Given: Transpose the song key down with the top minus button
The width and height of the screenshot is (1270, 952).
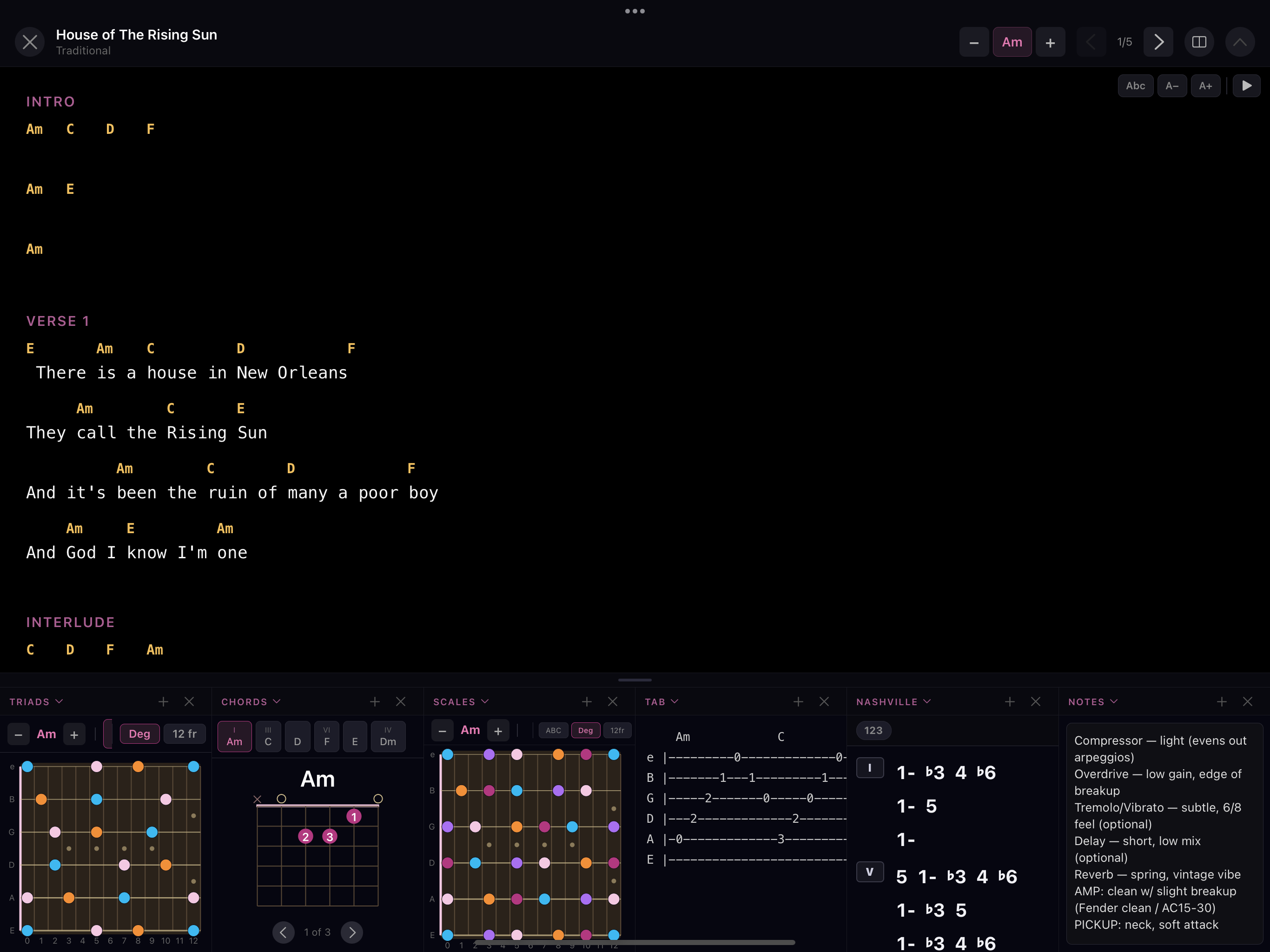Looking at the screenshot, I should point(974,42).
